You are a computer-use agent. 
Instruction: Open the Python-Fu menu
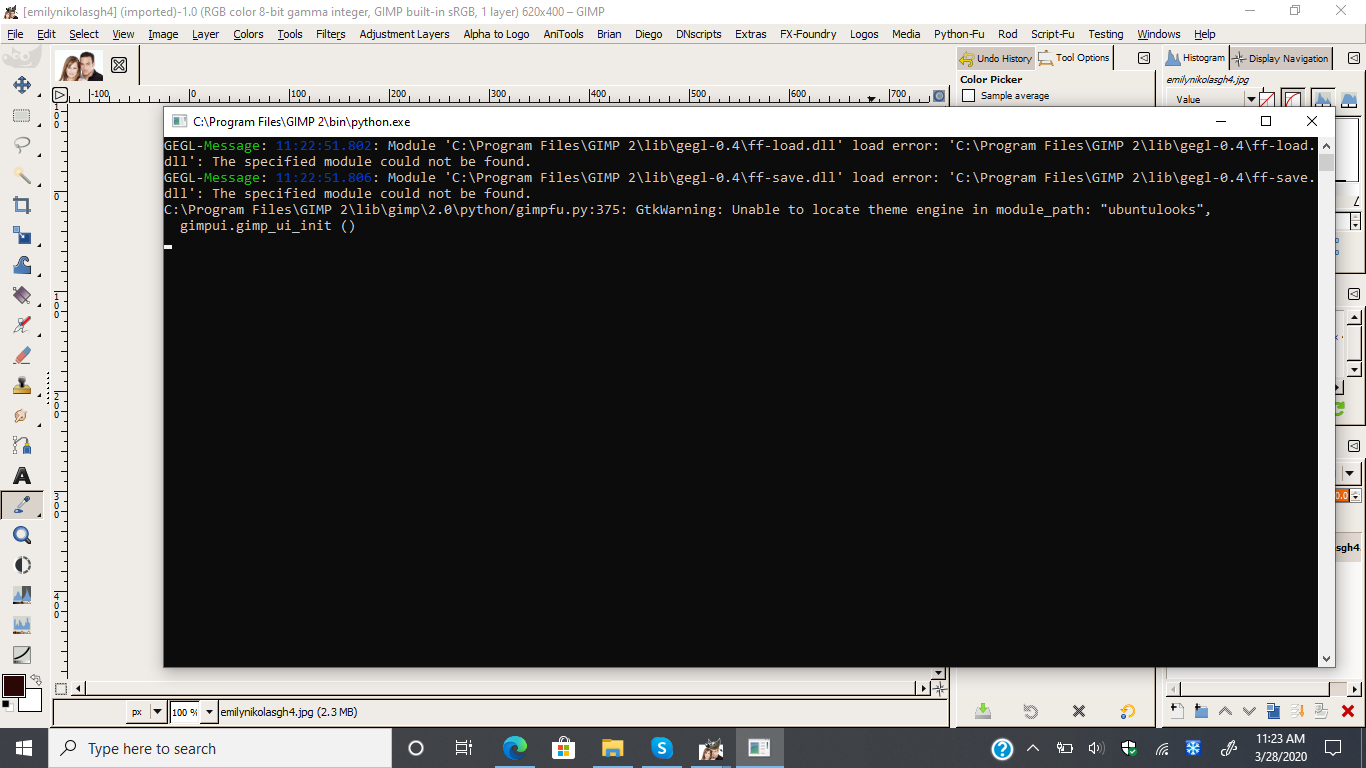click(x=959, y=34)
